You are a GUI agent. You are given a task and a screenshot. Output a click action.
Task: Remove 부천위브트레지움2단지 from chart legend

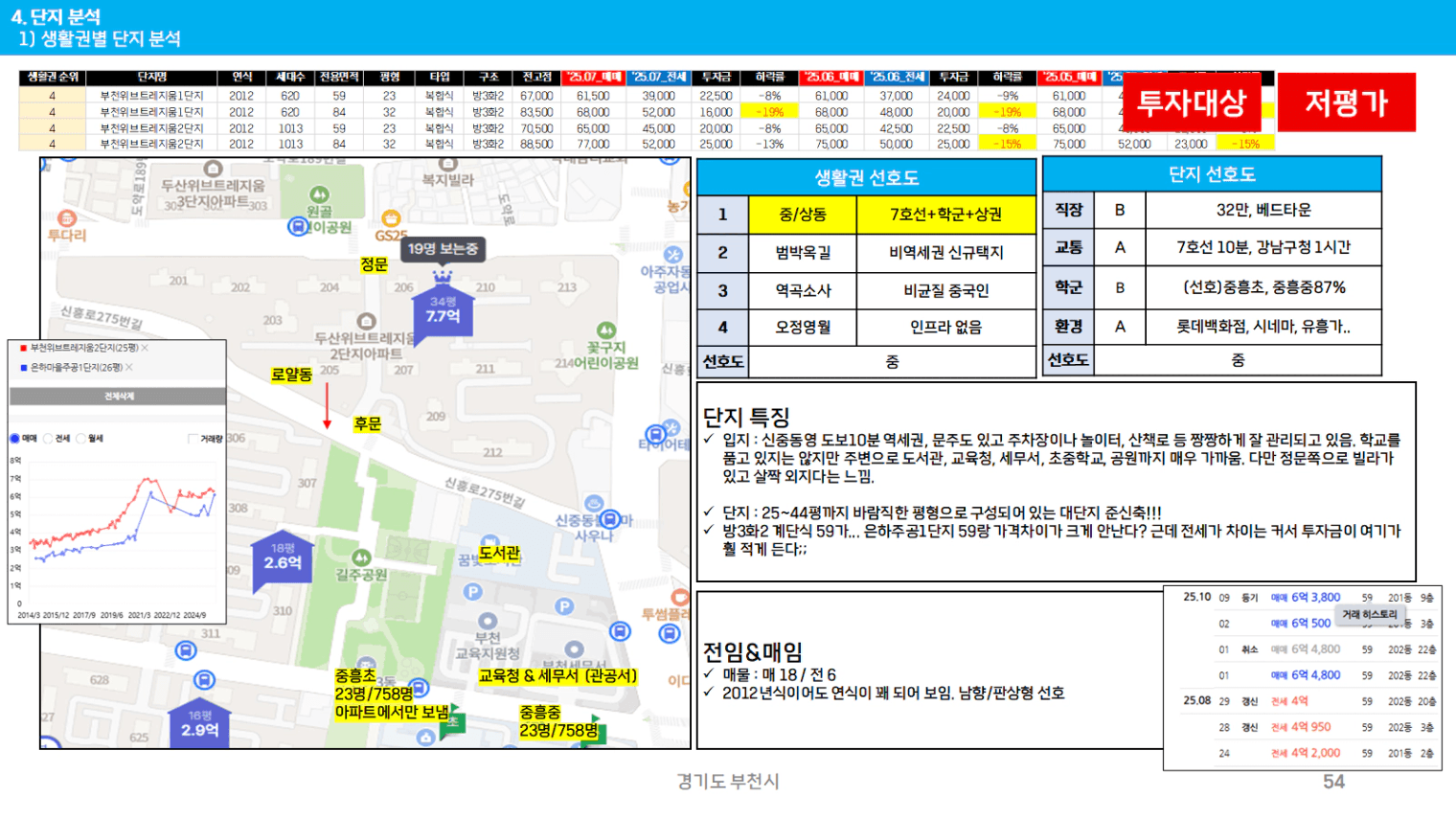tap(145, 348)
